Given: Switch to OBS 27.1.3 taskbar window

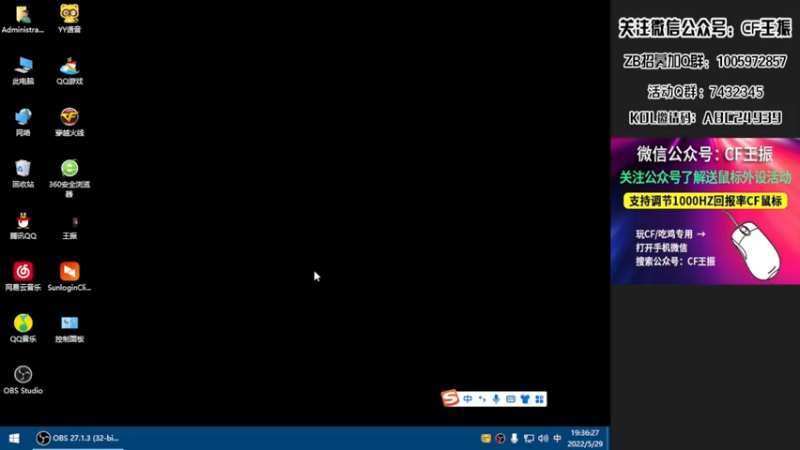Looking at the screenshot, I should (x=78, y=438).
